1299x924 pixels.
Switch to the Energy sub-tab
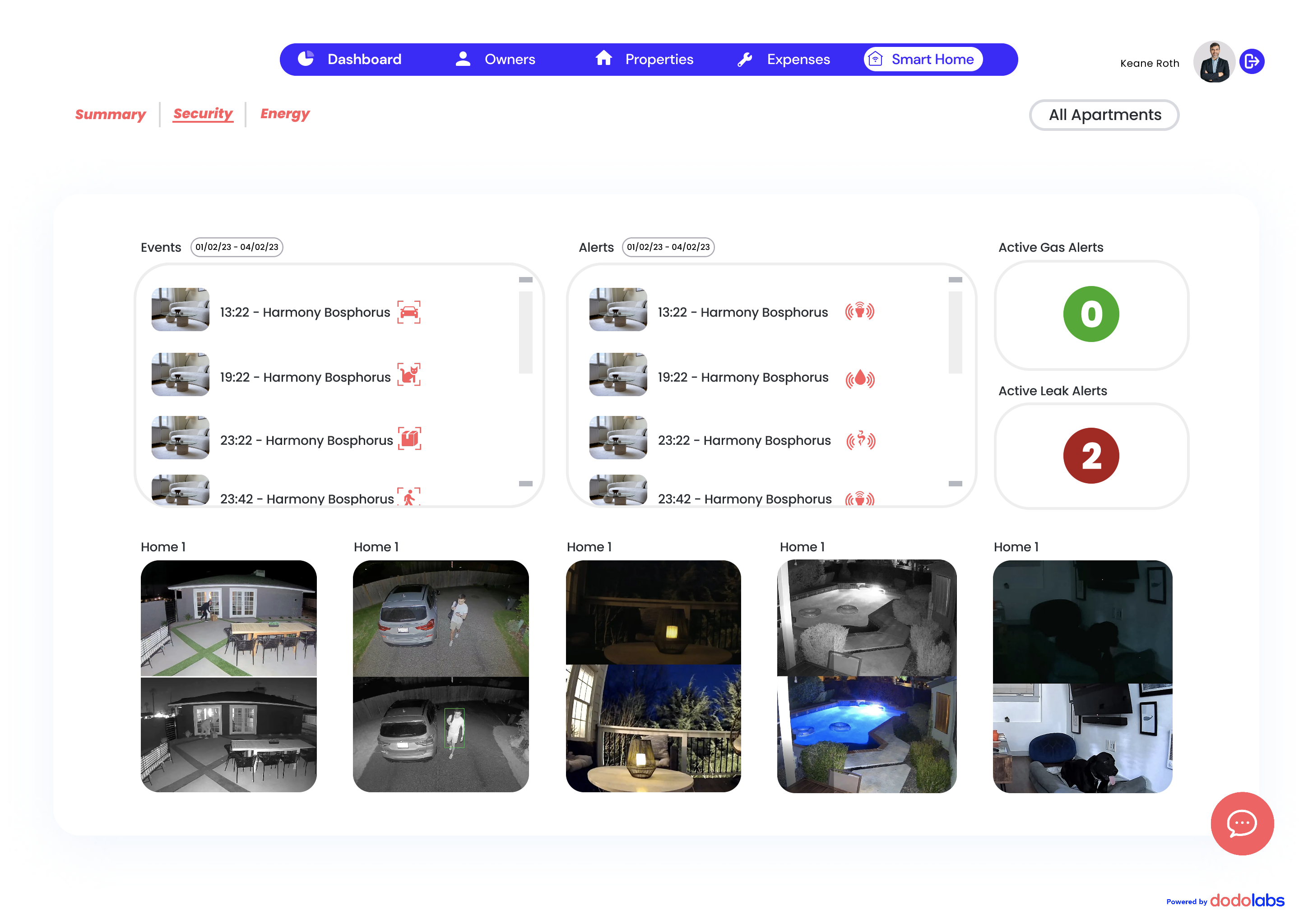pyautogui.click(x=285, y=114)
